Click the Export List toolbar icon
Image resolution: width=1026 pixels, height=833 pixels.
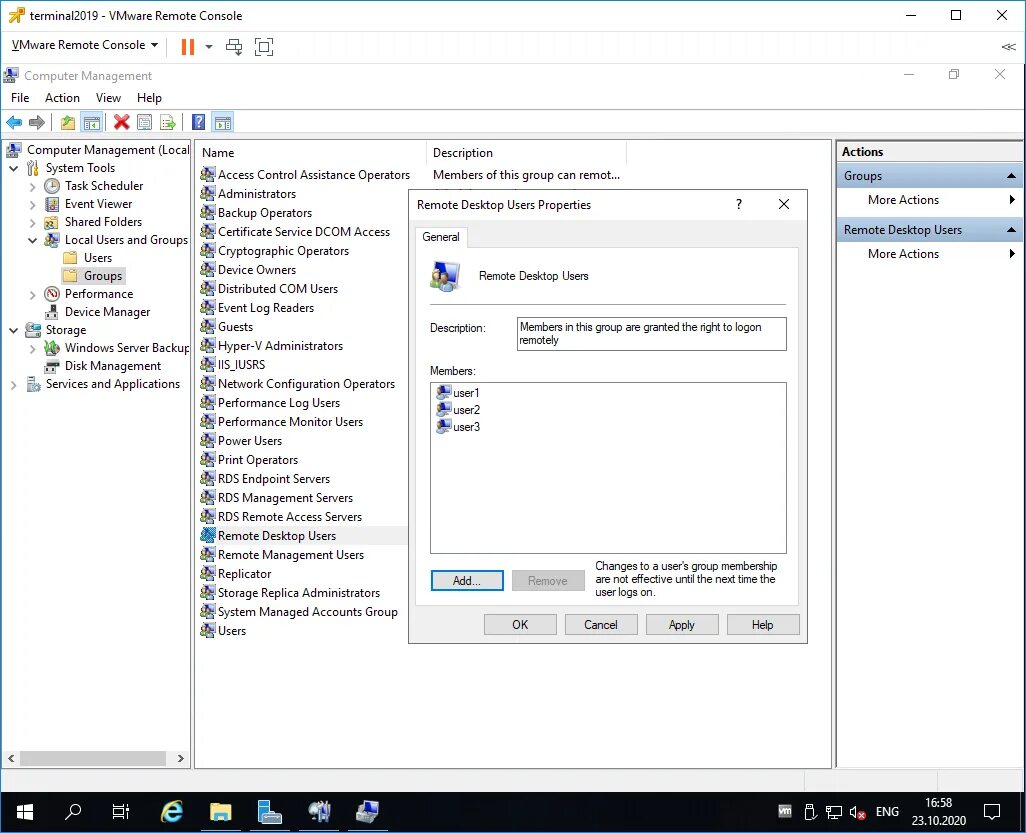tap(168, 122)
